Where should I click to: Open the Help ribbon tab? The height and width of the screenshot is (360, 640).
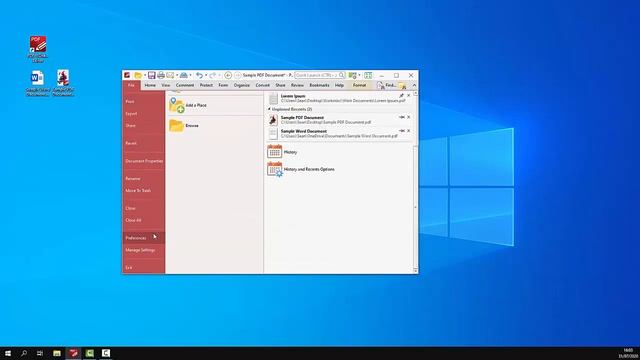[339, 85]
